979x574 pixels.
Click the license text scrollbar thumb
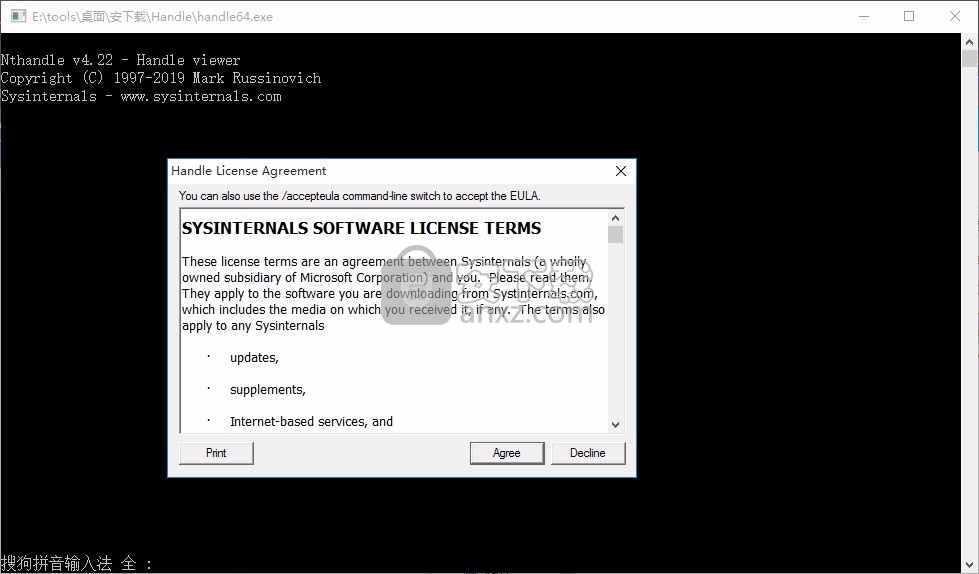615,234
